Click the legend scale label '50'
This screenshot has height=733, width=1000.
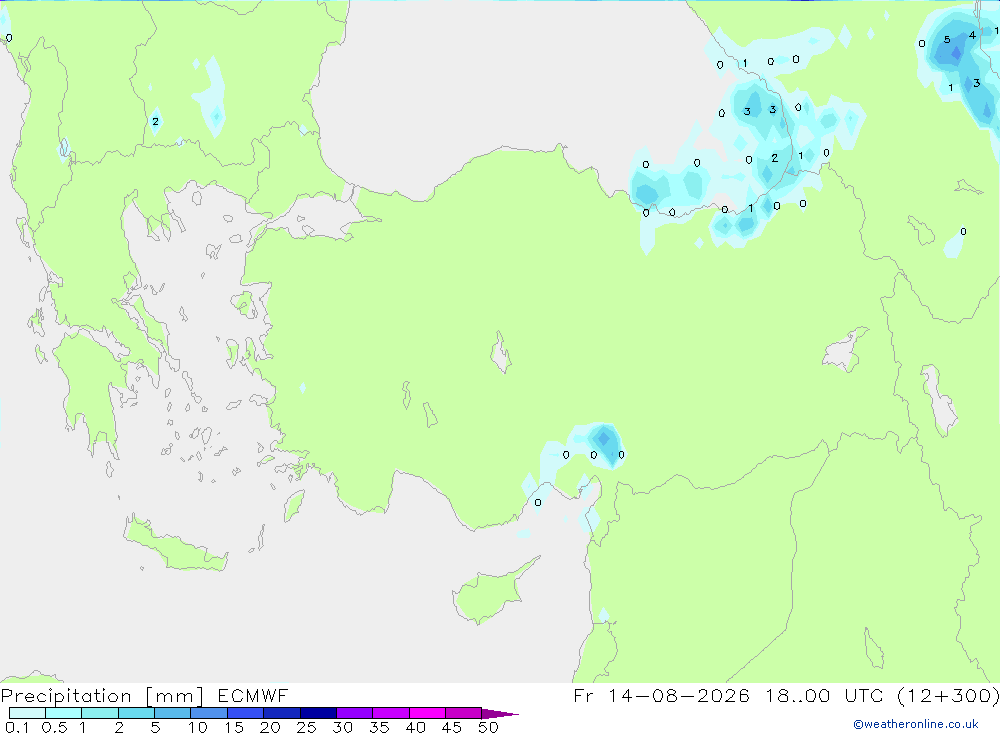pos(489,727)
